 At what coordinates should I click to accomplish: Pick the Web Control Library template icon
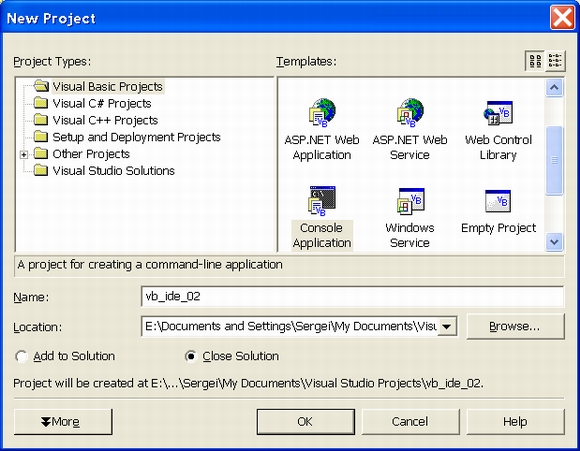coord(498,113)
